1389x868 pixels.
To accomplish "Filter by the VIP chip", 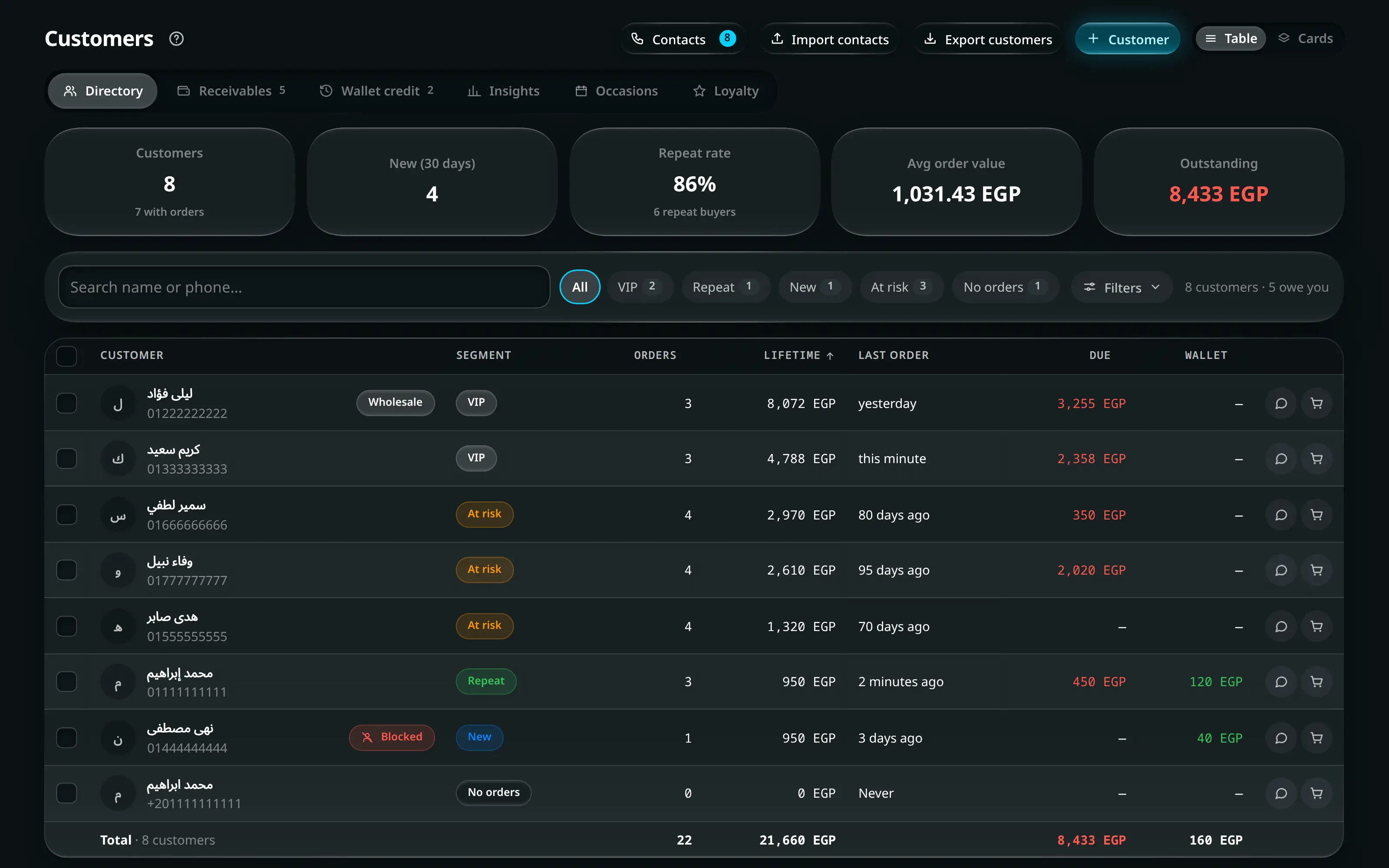I will (x=640, y=287).
